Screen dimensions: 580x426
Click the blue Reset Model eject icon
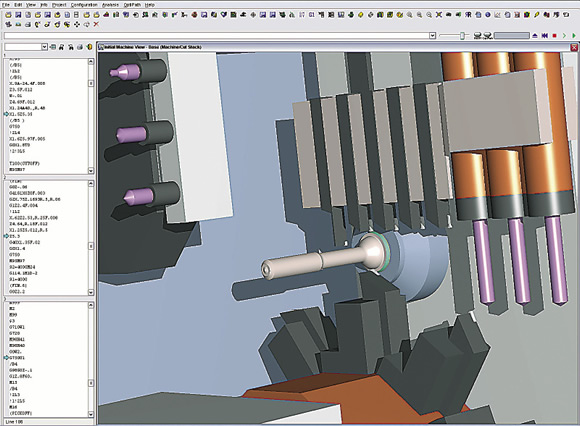(x=535, y=36)
